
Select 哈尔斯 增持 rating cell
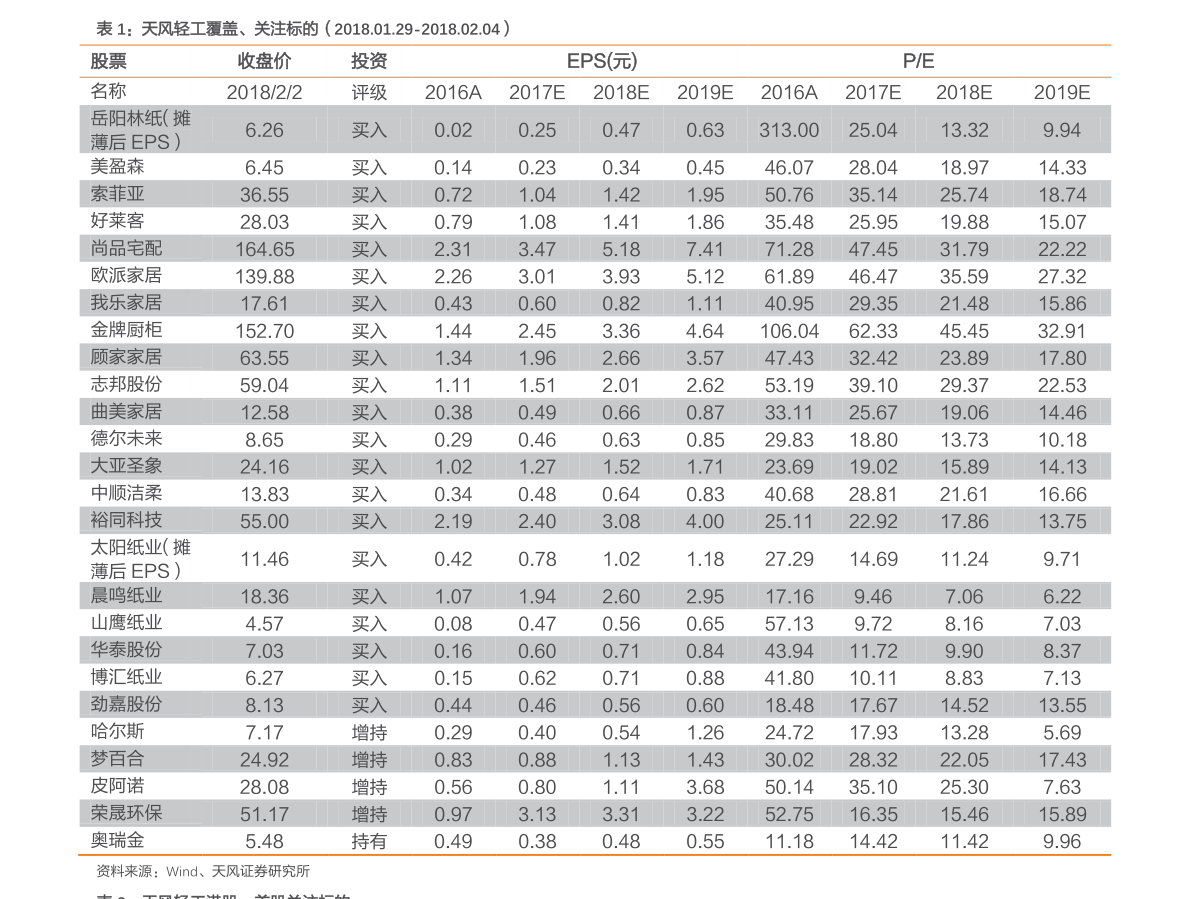tap(369, 733)
